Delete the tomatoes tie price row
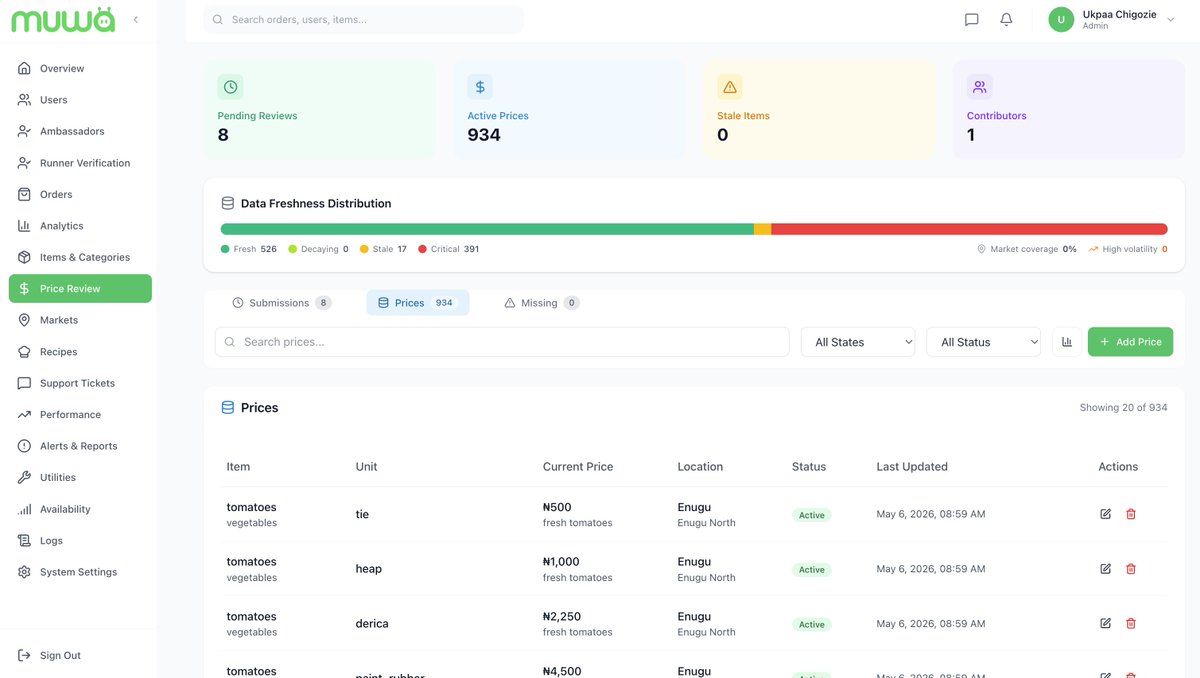Image resolution: width=1200 pixels, height=678 pixels. point(1131,514)
